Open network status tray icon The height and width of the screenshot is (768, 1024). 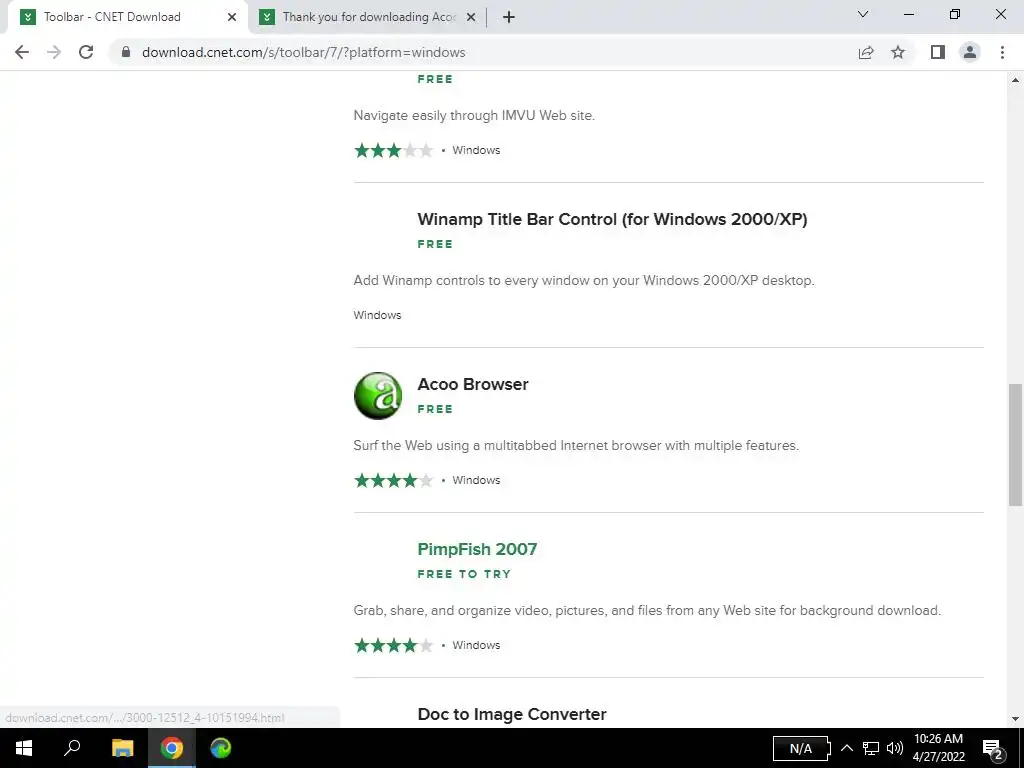pos(871,748)
